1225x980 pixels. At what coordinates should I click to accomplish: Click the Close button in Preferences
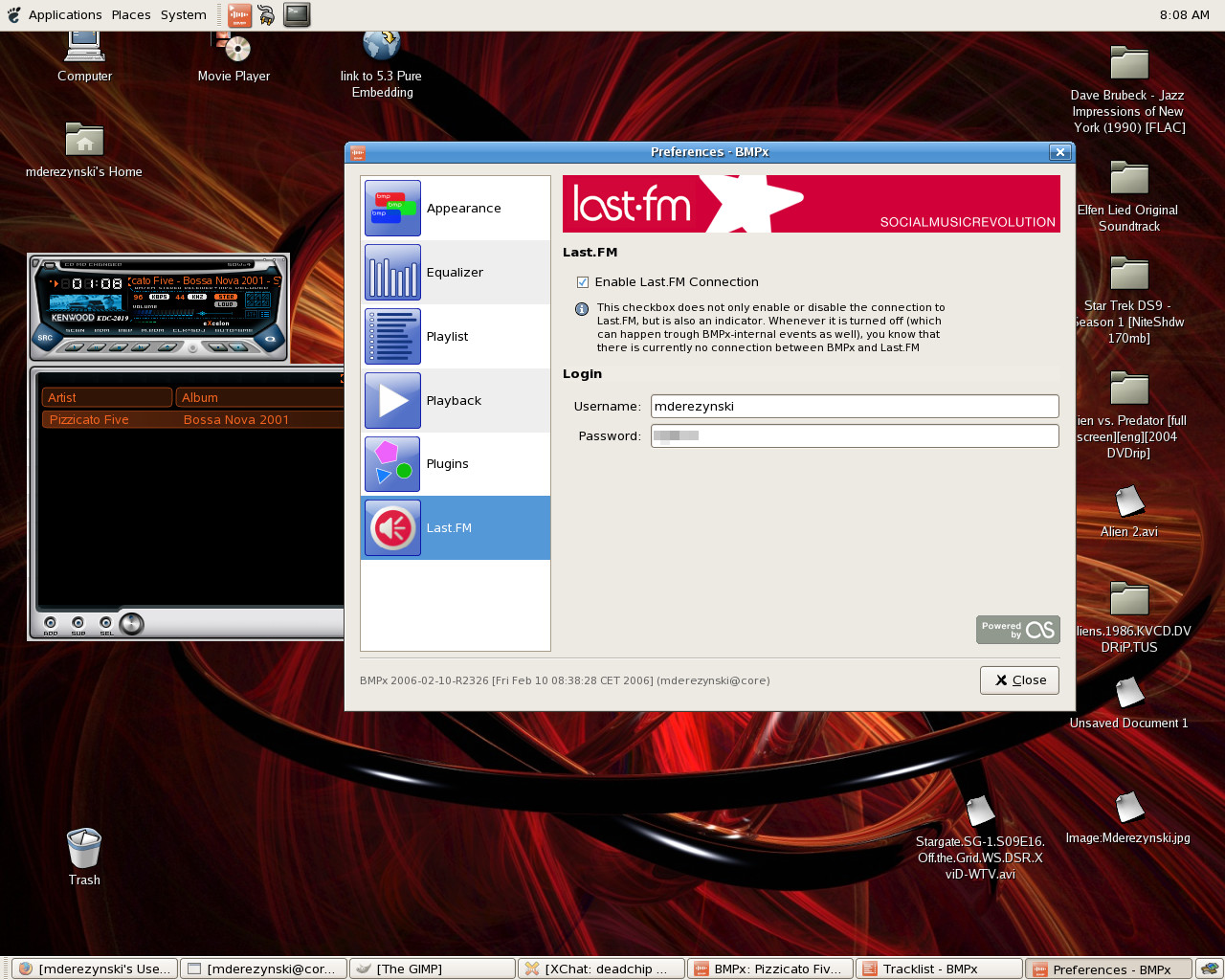point(1019,680)
